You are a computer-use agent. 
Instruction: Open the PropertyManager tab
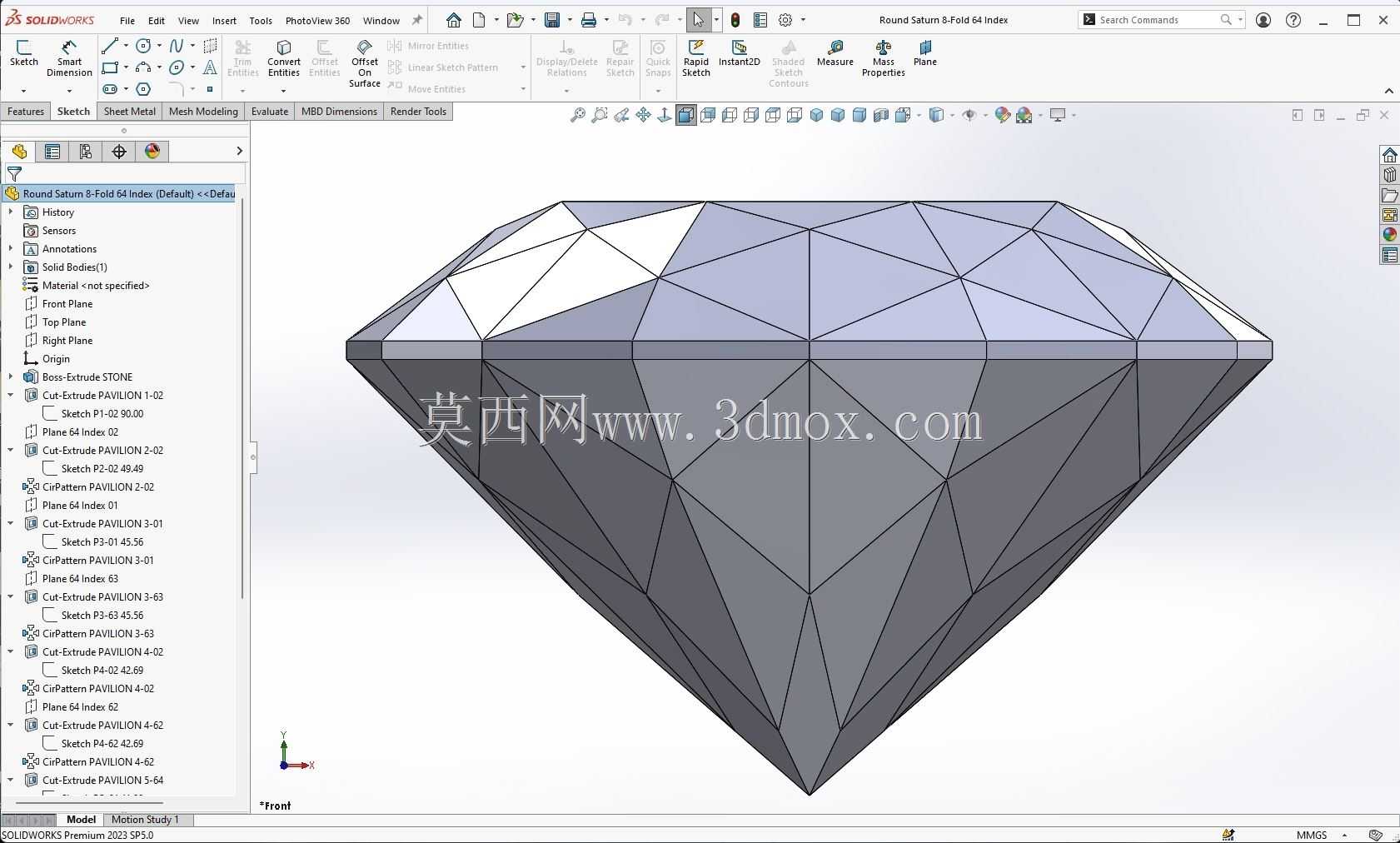(52, 151)
